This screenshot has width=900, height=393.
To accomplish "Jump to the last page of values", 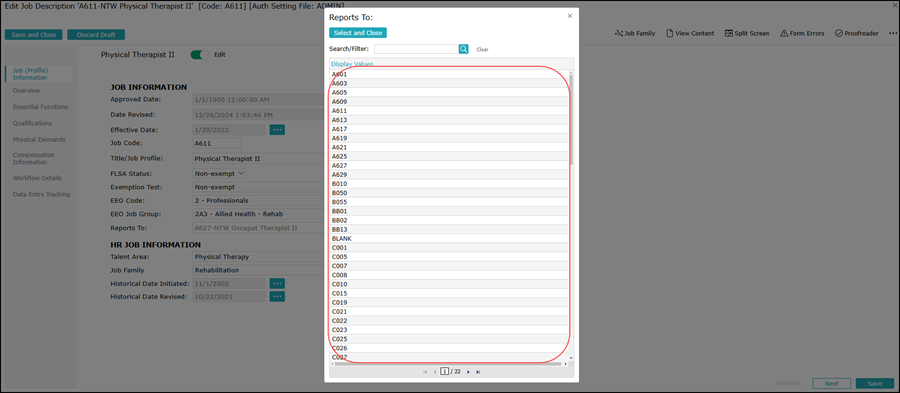I will click(x=478, y=372).
